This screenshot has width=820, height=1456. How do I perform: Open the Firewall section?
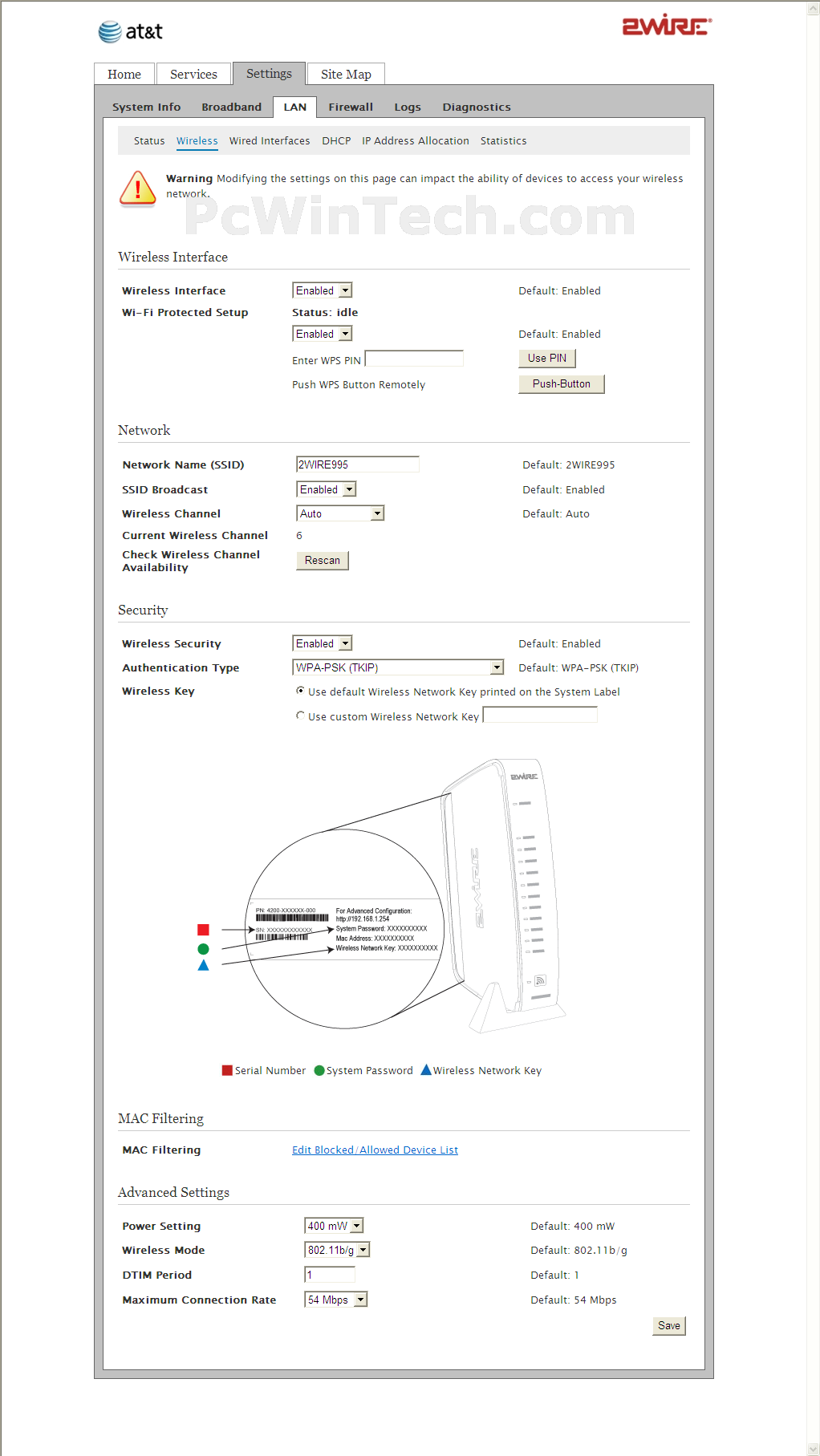[351, 107]
